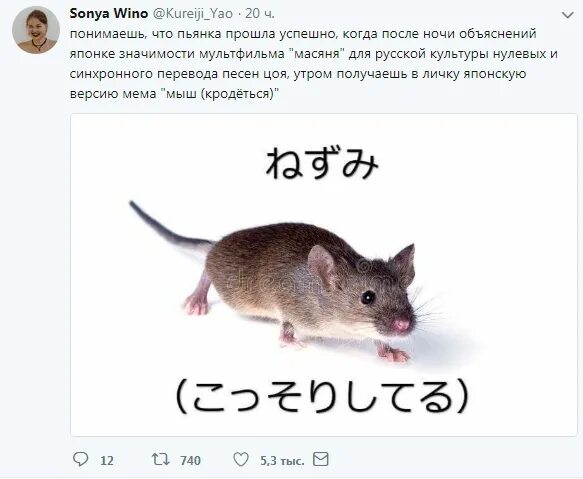Open Sonya Wino's profile avatar

coord(36,30)
